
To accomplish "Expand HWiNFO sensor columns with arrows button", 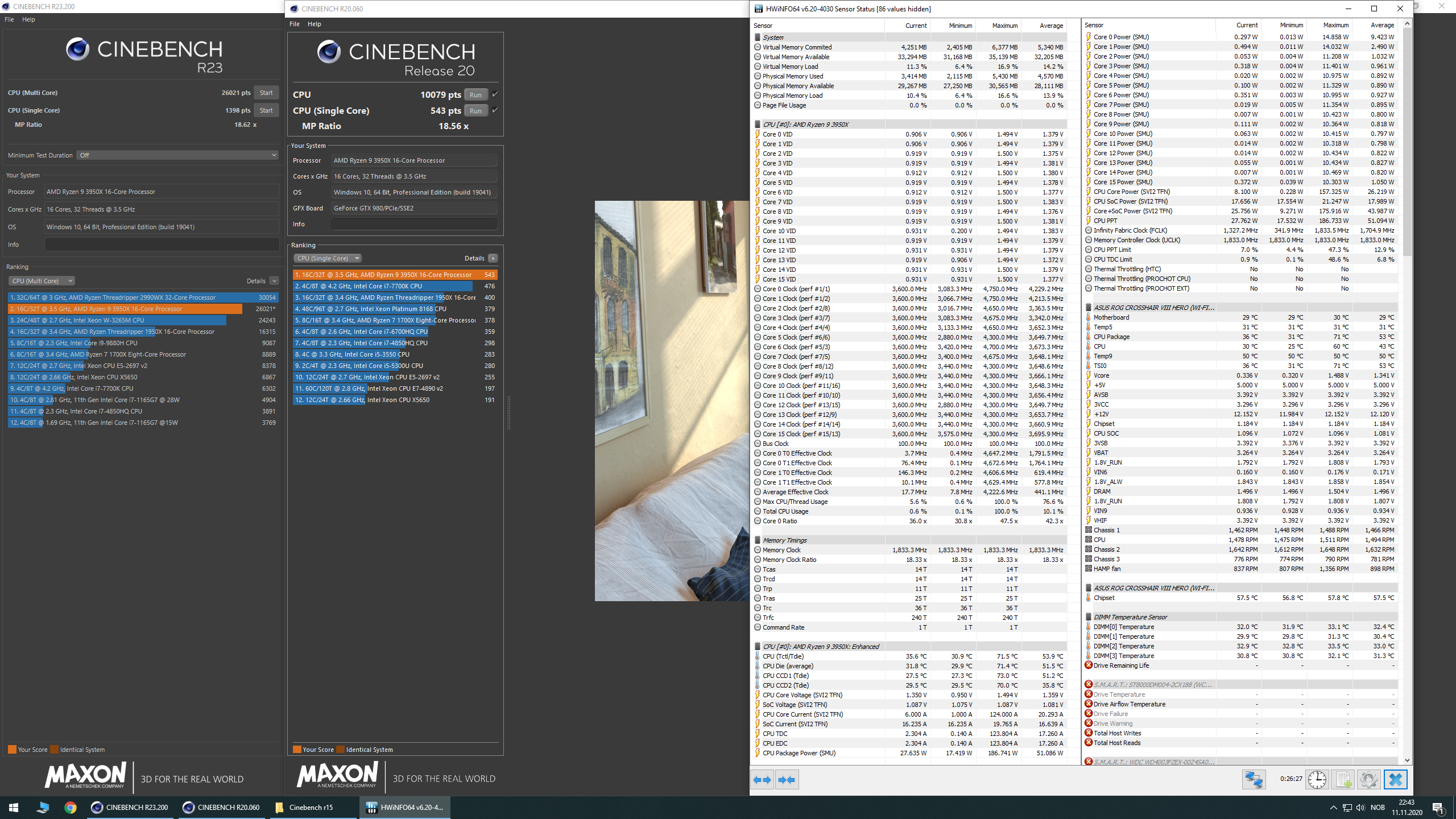I will [x=762, y=780].
